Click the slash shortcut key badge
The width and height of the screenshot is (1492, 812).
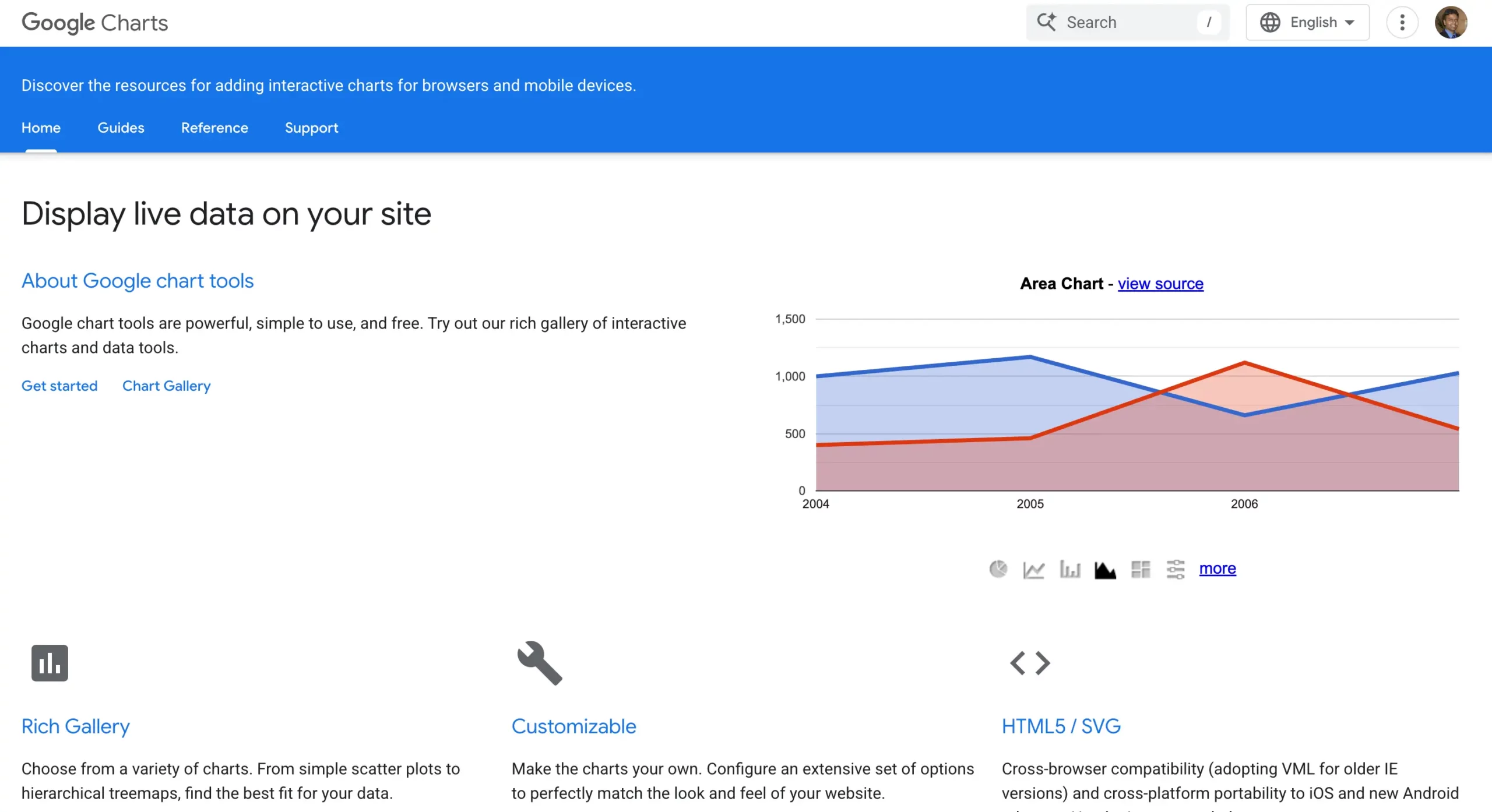point(1209,22)
